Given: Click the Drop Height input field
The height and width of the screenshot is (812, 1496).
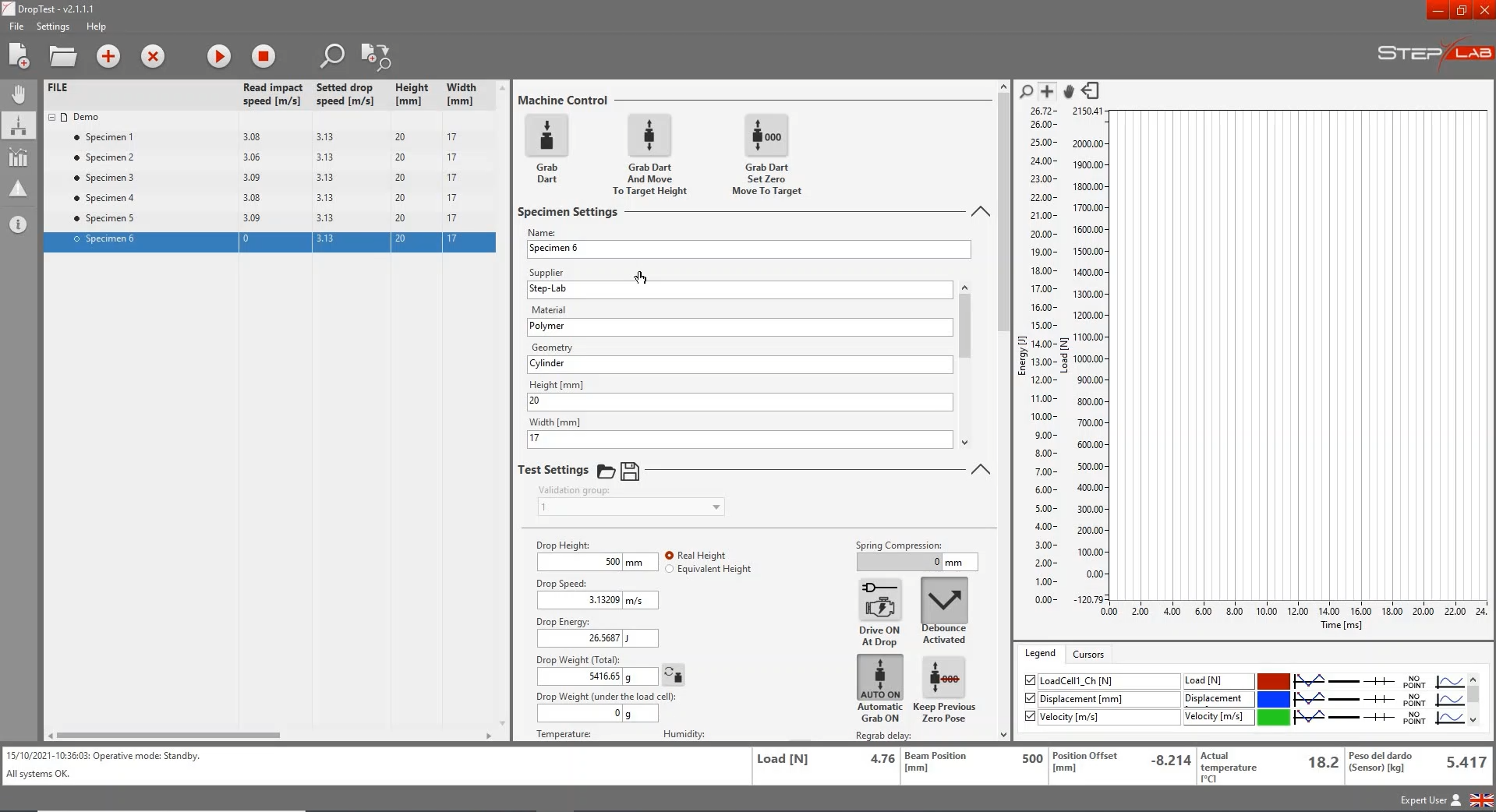Looking at the screenshot, I should pyautogui.click(x=579, y=562).
